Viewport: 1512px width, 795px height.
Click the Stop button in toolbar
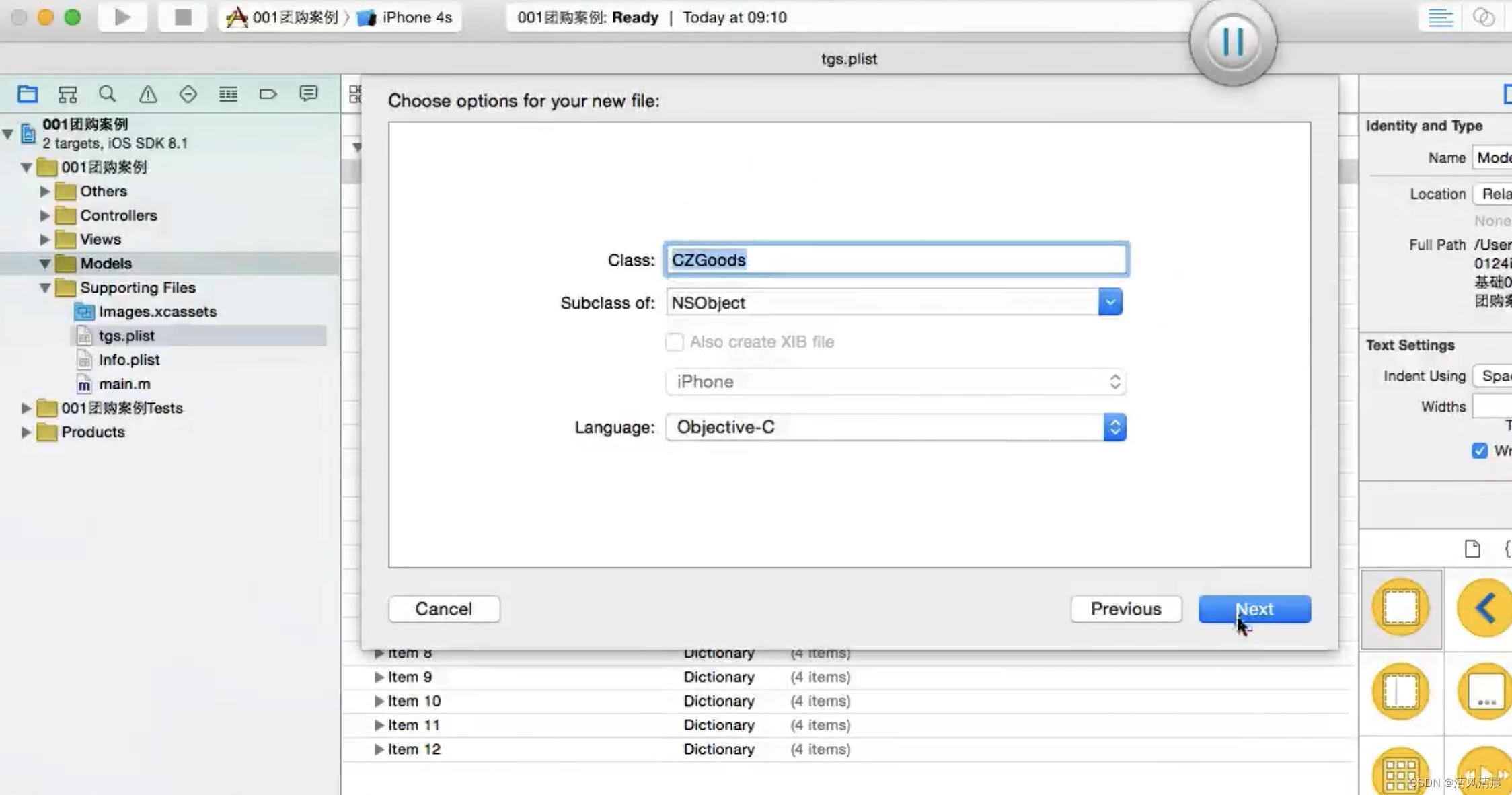(182, 17)
